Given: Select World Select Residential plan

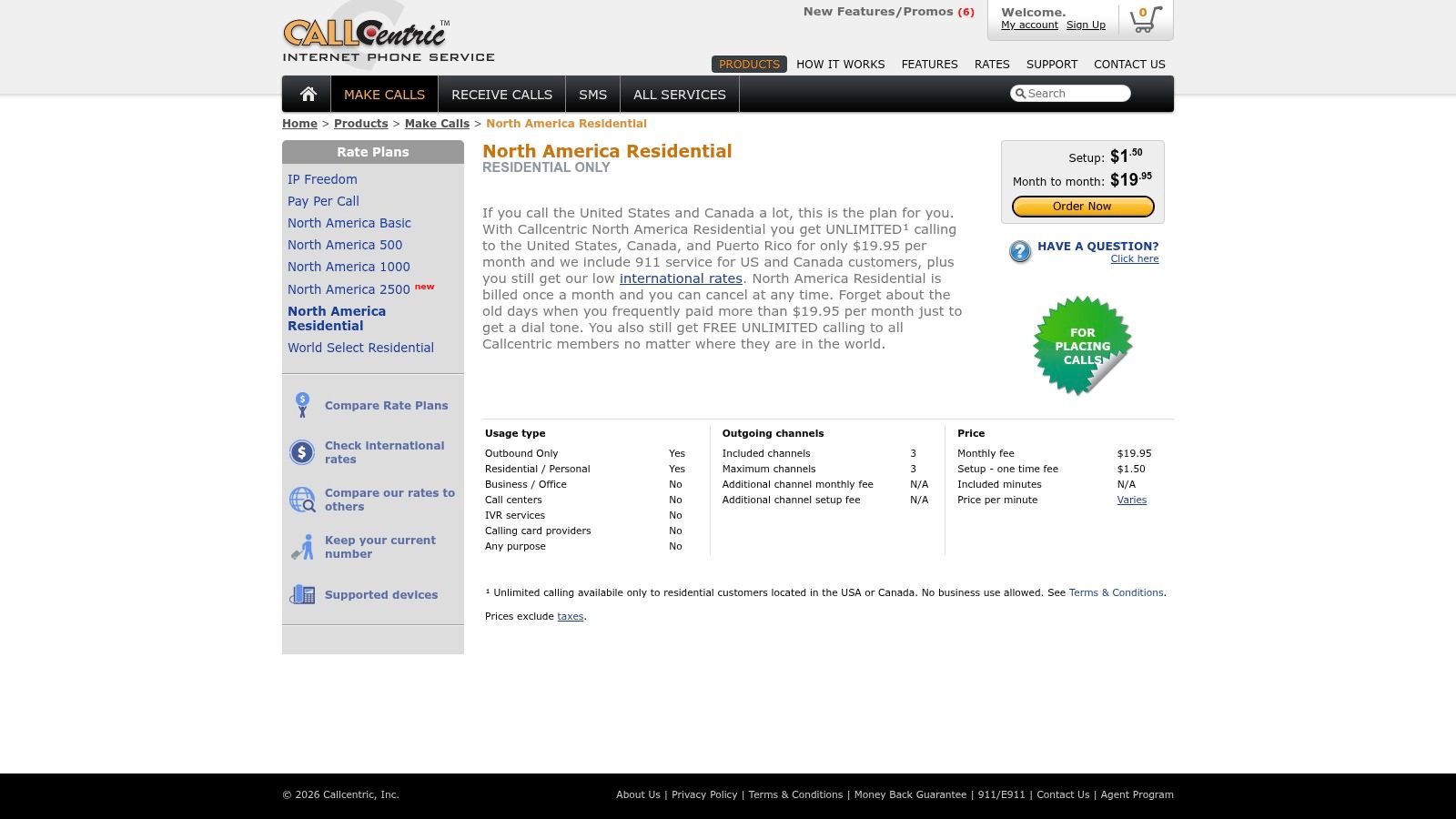Looking at the screenshot, I should coord(360,348).
